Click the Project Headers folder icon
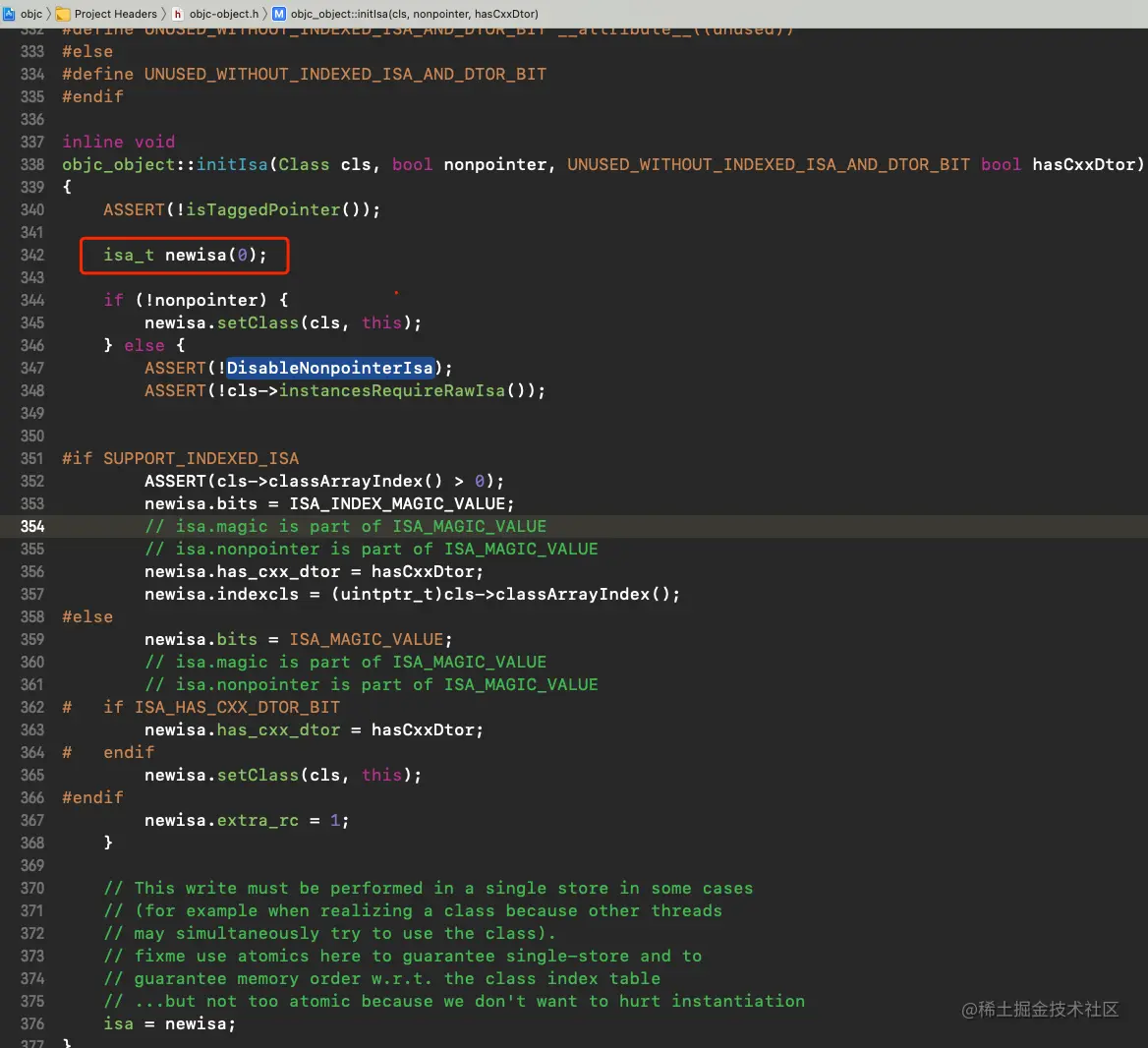 coord(63,14)
